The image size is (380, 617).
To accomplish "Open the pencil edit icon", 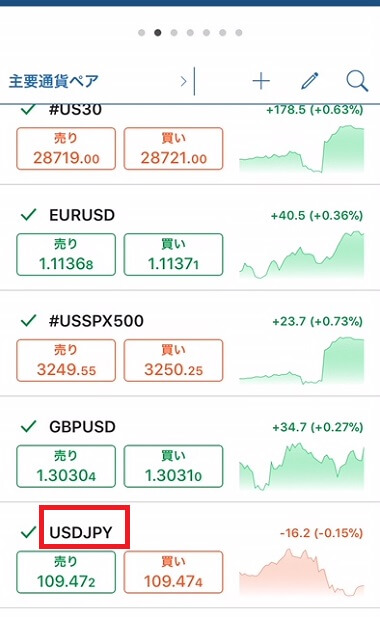I will 310,81.
